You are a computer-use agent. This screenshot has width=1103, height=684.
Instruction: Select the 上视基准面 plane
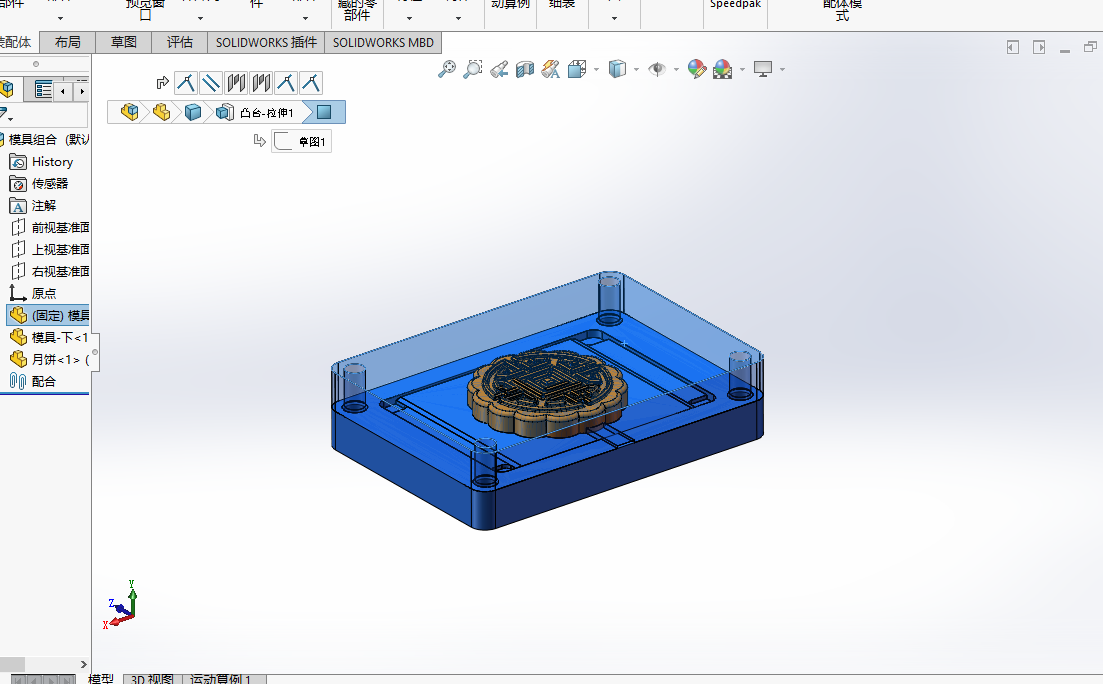tap(50, 249)
